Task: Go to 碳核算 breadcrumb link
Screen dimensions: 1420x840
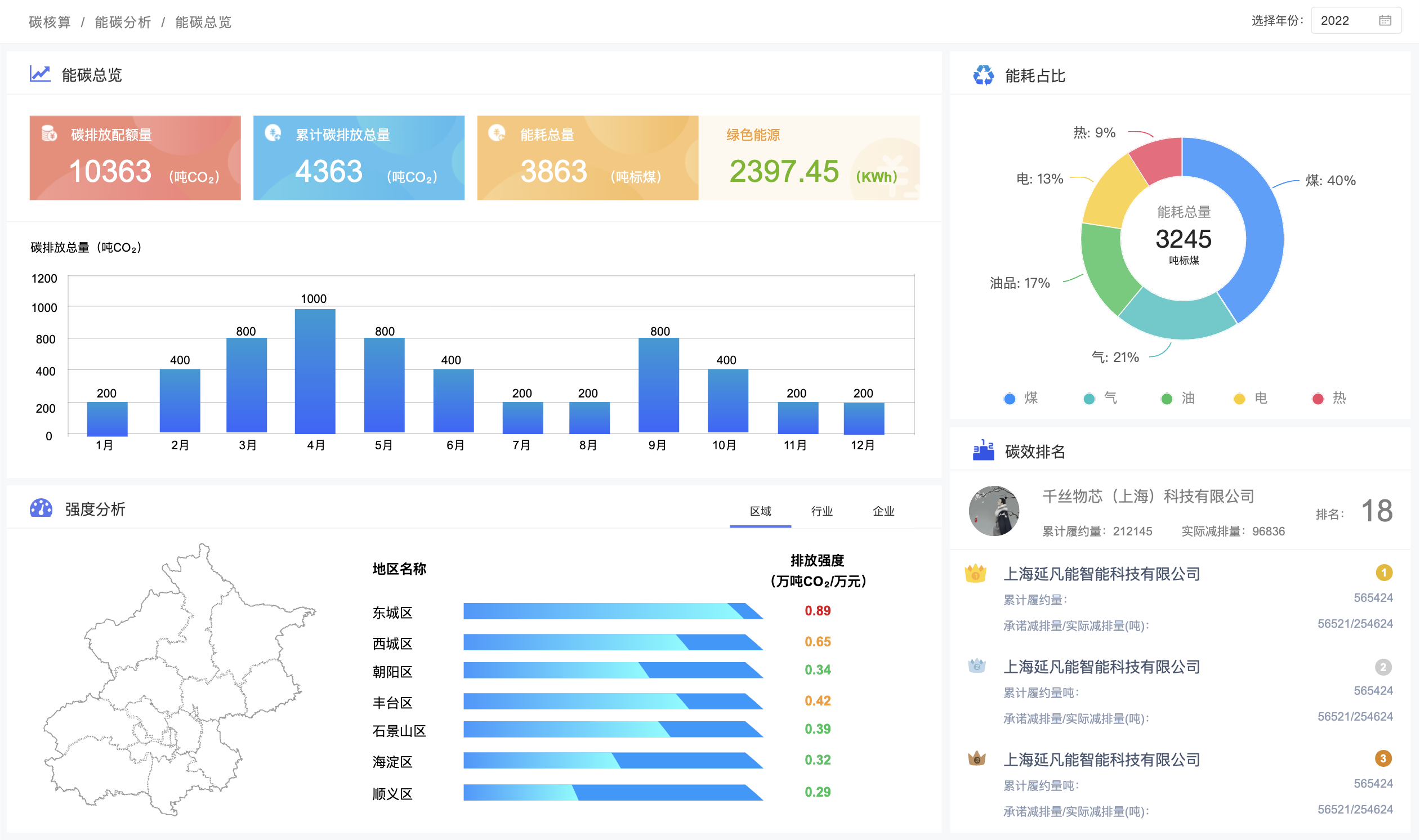Action: click(50, 22)
